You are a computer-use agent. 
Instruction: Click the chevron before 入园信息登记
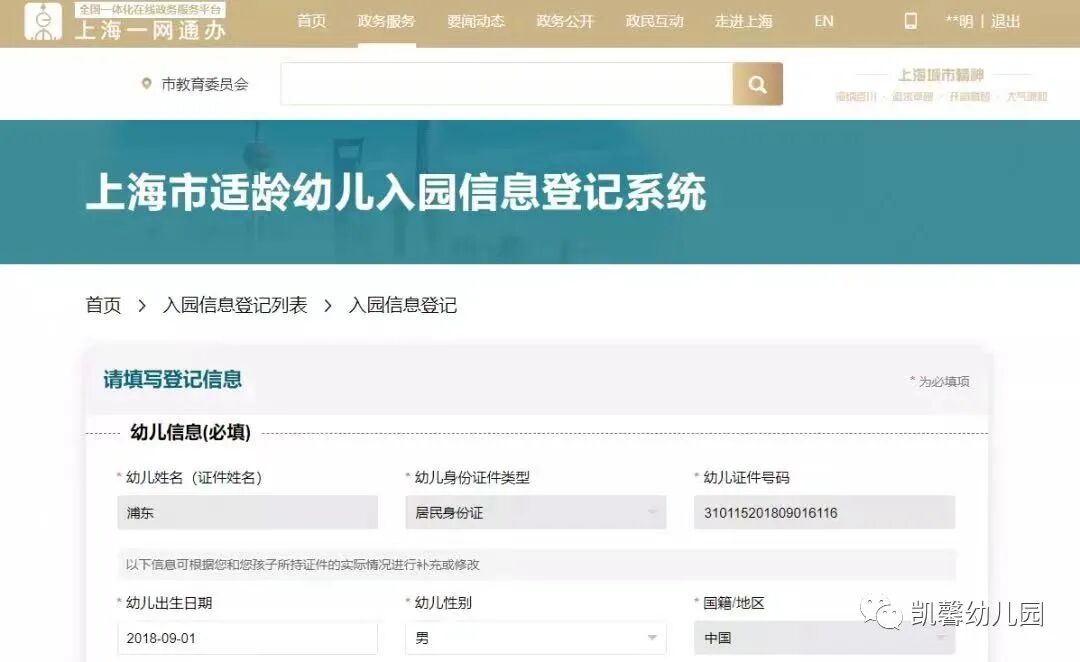coord(326,305)
